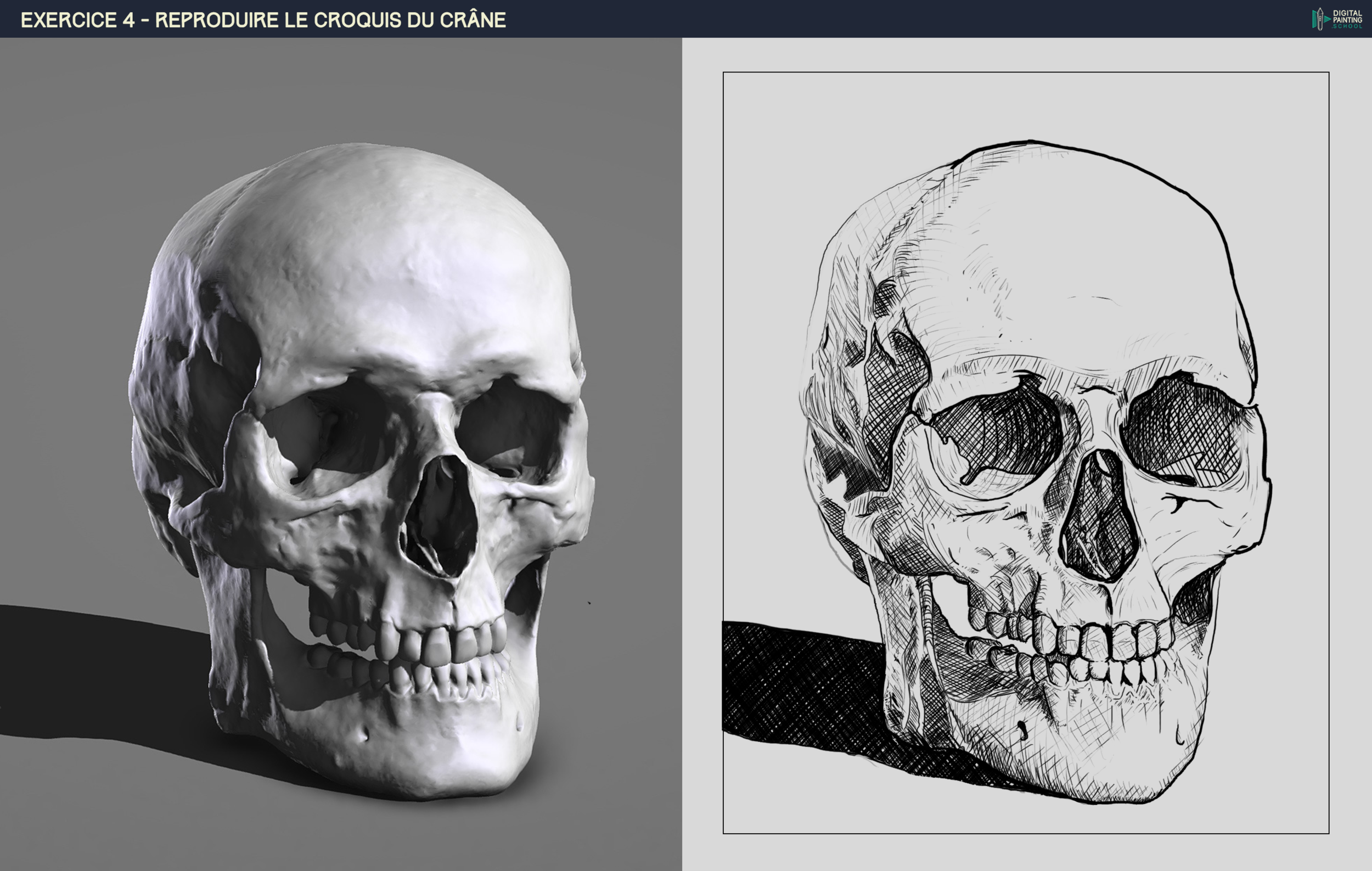Click the gray background above rendered skull
The height and width of the screenshot is (871, 1372).
(342, 86)
